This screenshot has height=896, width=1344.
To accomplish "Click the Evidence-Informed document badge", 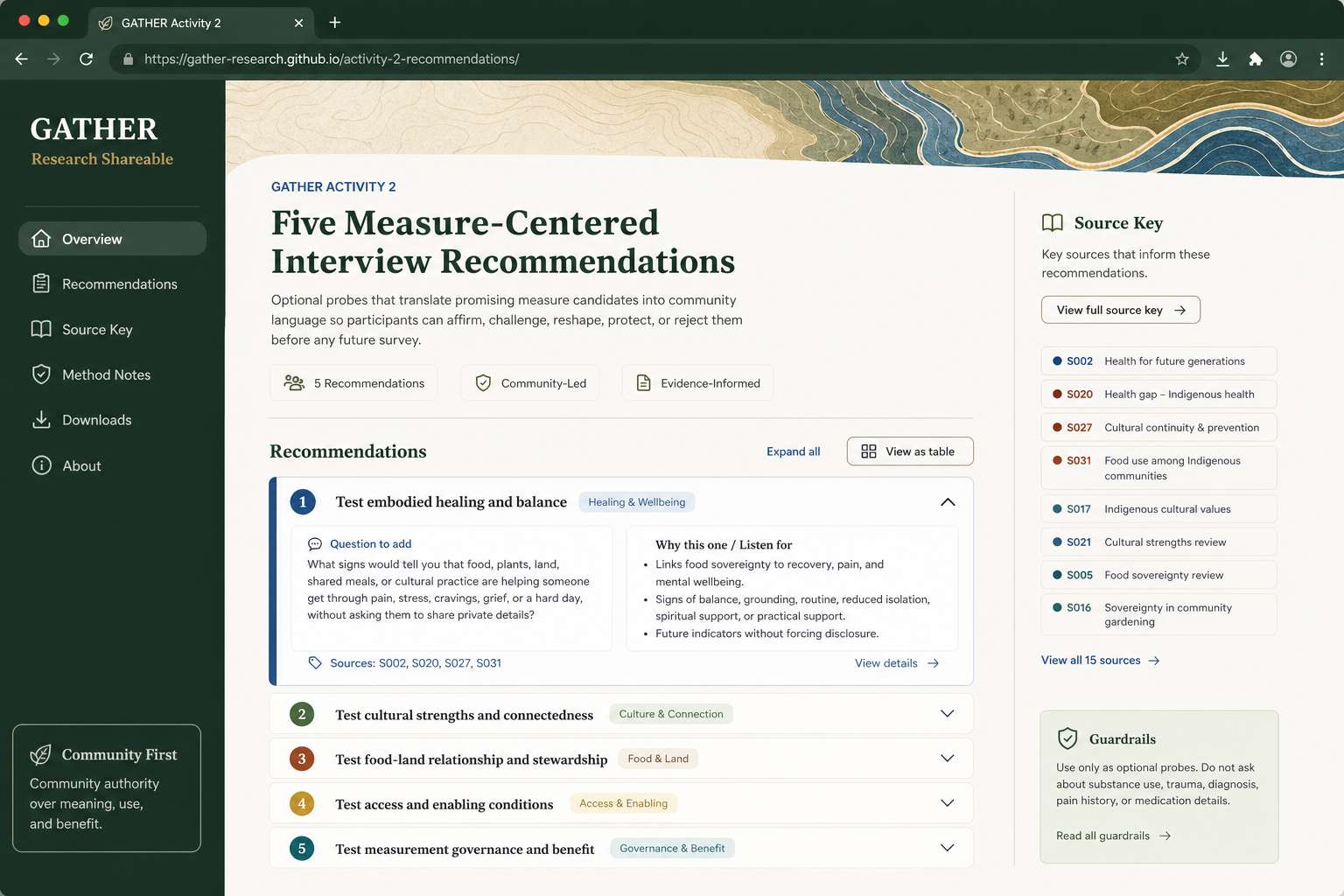I will pyautogui.click(x=697, y=383).
